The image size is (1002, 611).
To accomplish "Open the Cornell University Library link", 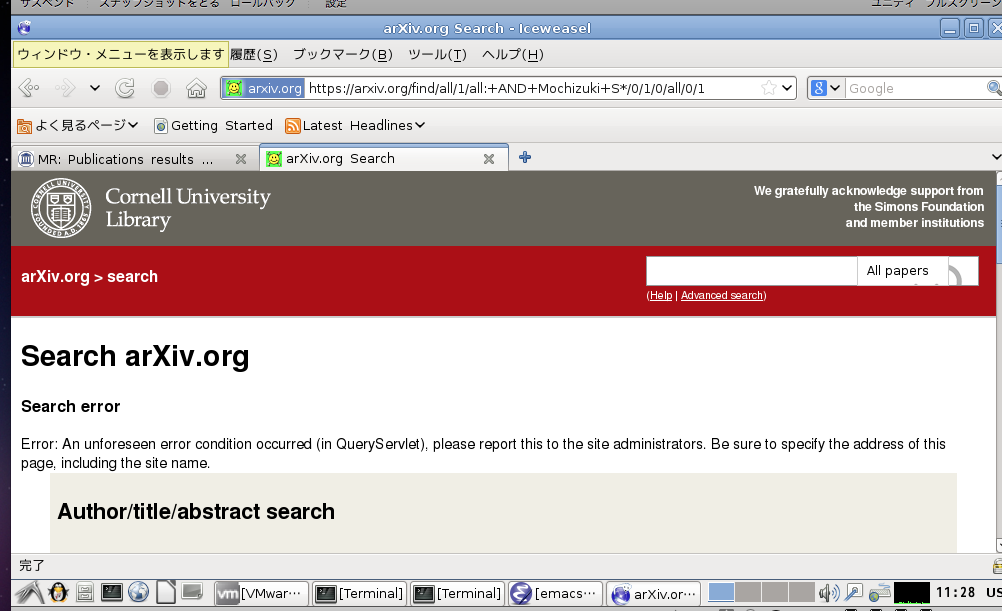I will click(188, 208).
